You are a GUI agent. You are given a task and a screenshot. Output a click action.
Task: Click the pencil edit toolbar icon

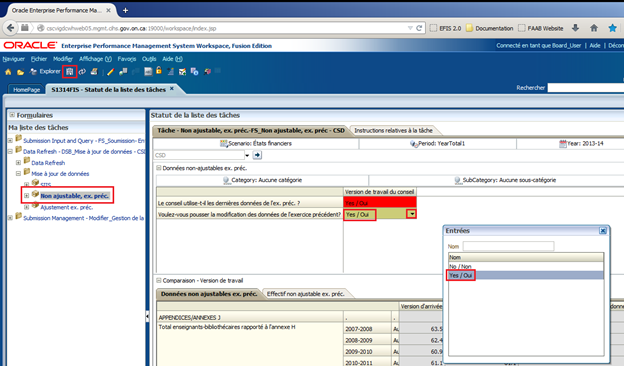point(111,72)
